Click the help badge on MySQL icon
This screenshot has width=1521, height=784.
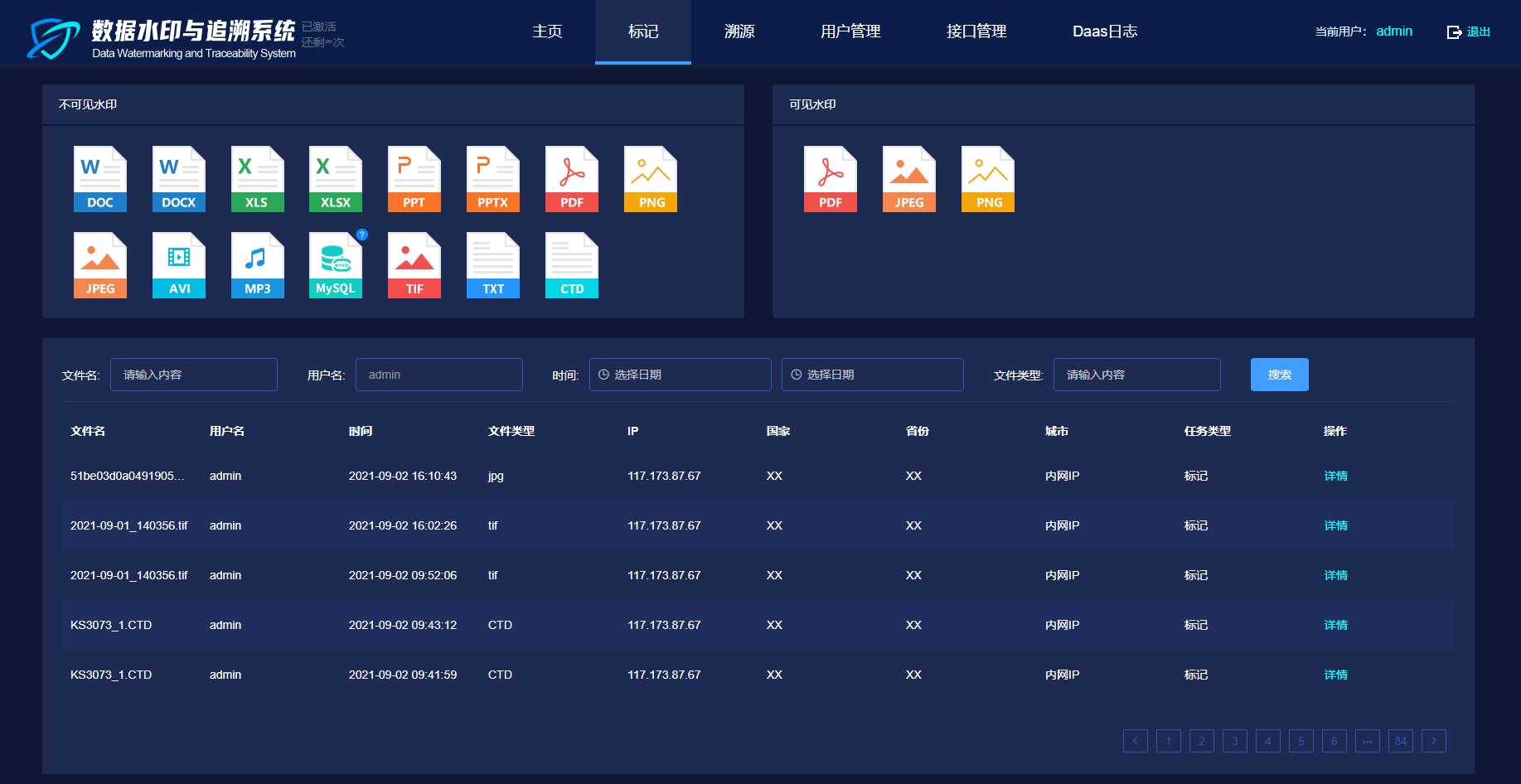click(362, 235)
